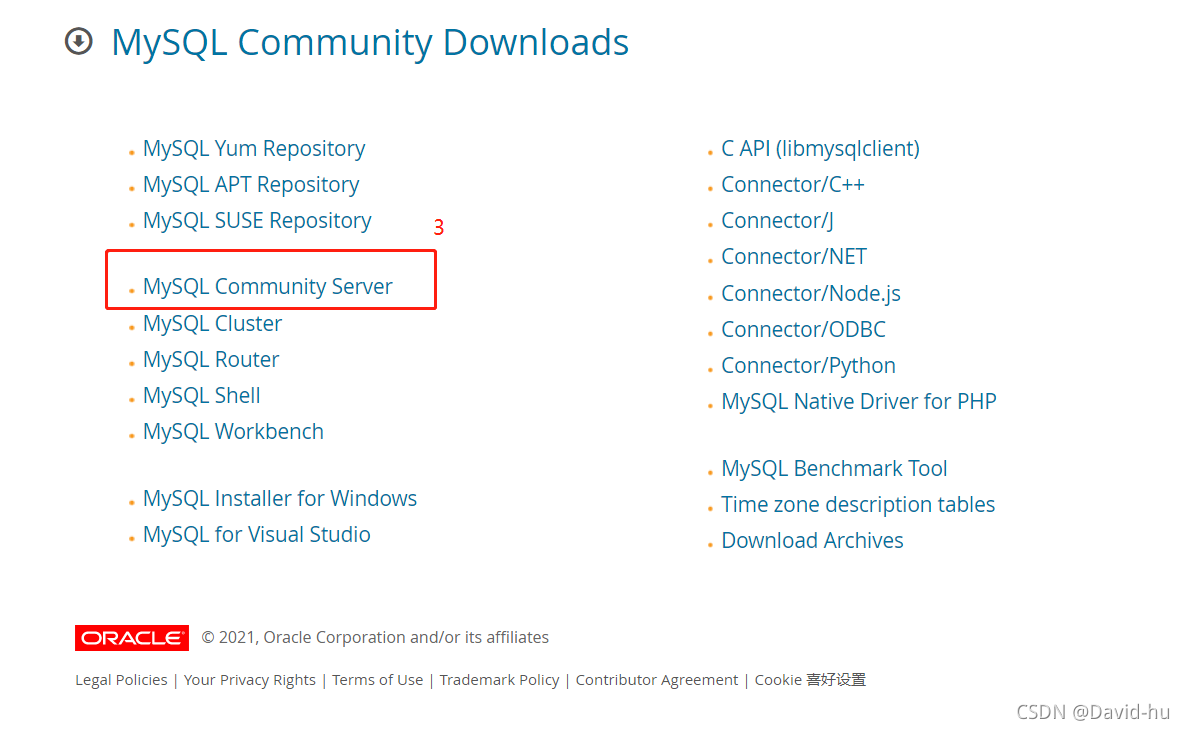This screenshot has width=1185, height=730.
Task: Open MySQL Native Driver for PHP link
Action: tap(859, 401)
